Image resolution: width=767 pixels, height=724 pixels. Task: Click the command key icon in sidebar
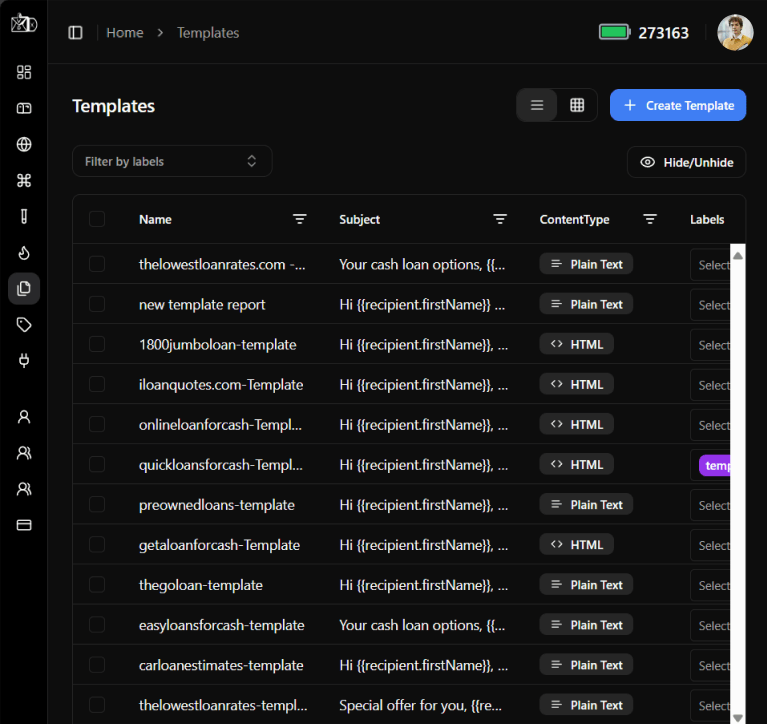pos(24,180)
